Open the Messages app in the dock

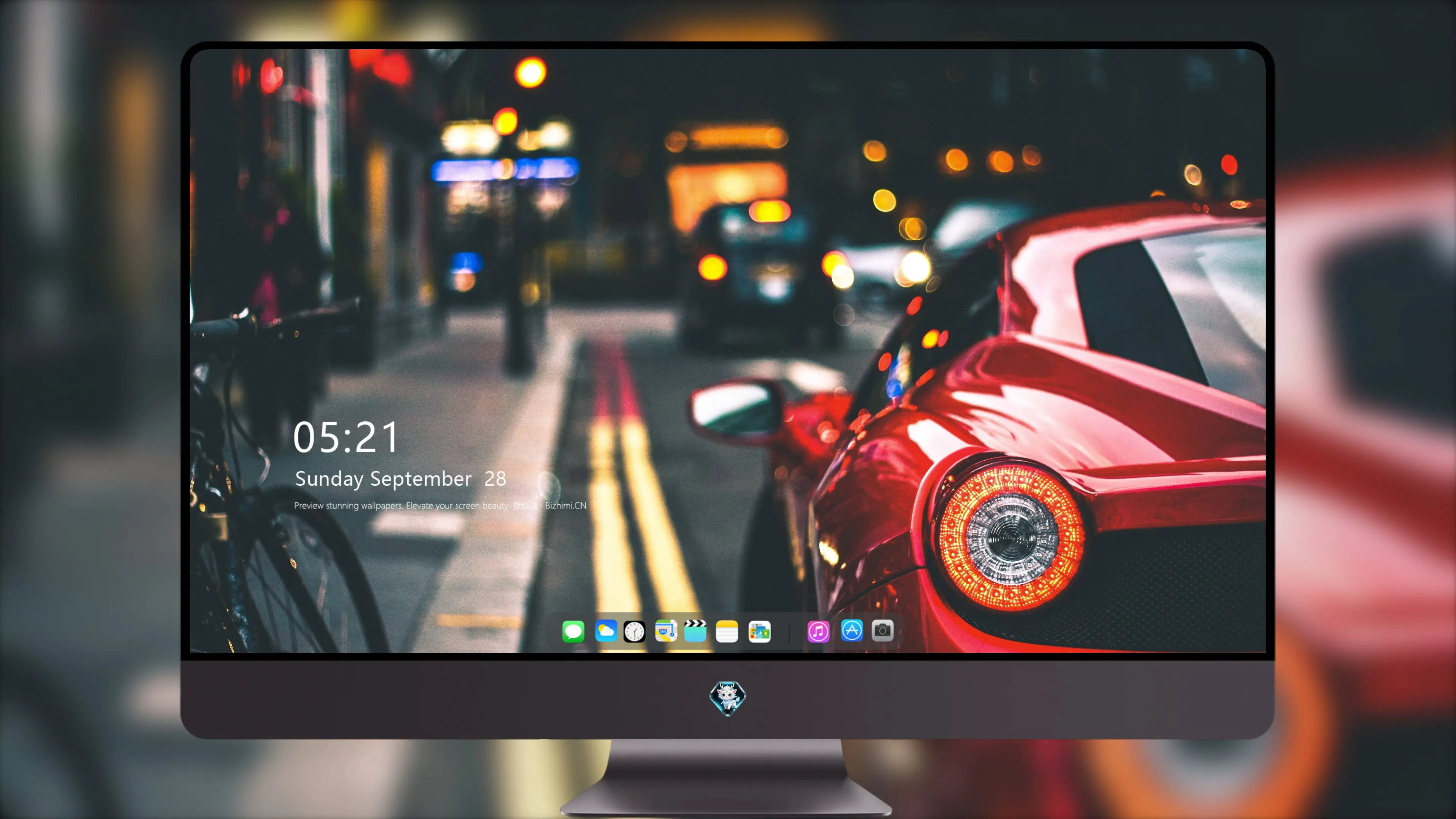tap(573, 631)
